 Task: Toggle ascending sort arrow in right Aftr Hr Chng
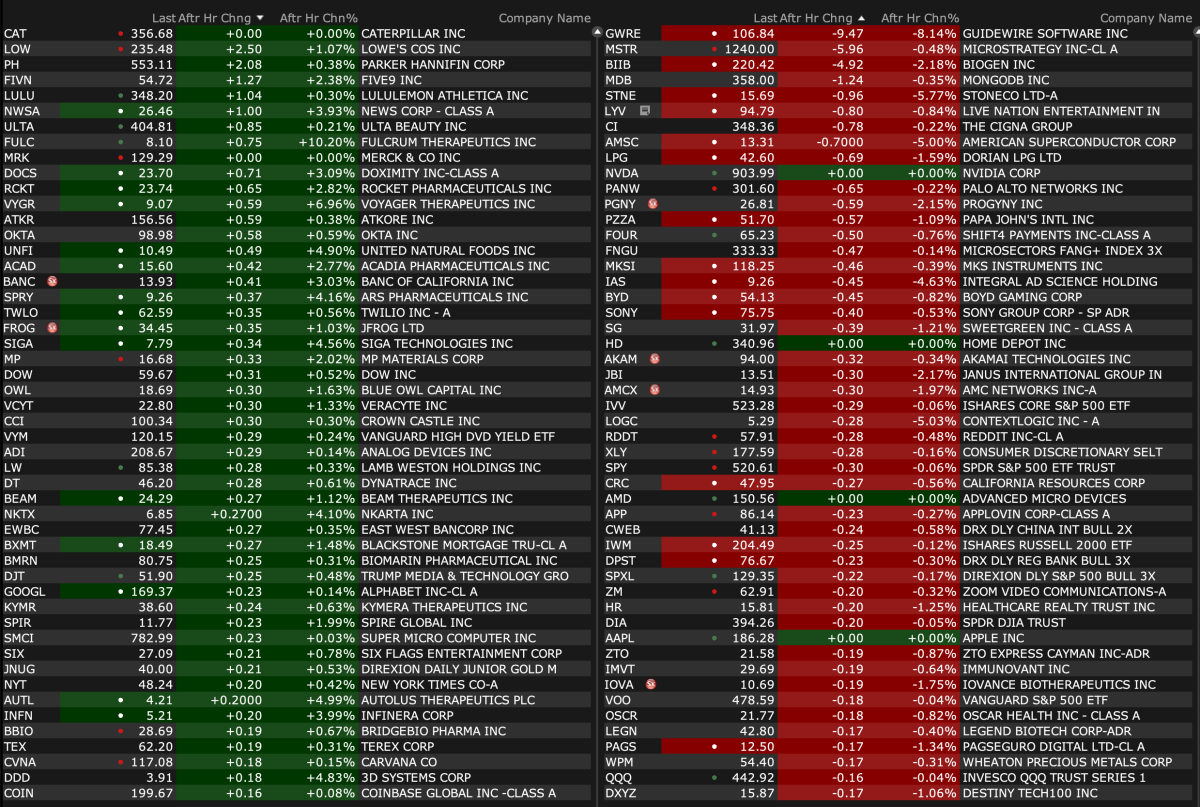[861, 18]
